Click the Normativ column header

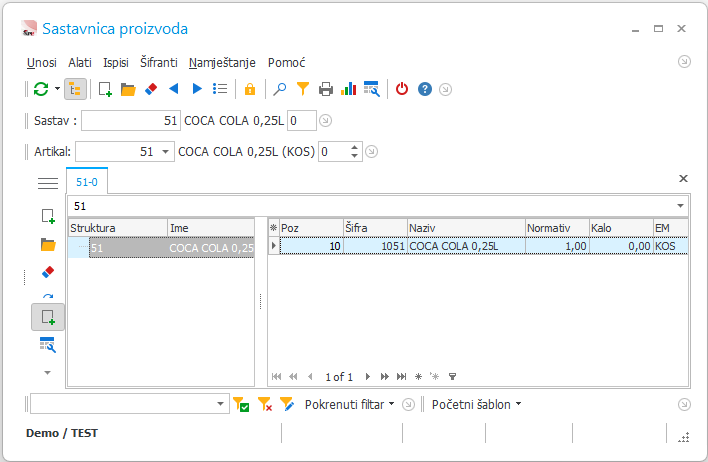pyautogui.click(x=557, y=228)
